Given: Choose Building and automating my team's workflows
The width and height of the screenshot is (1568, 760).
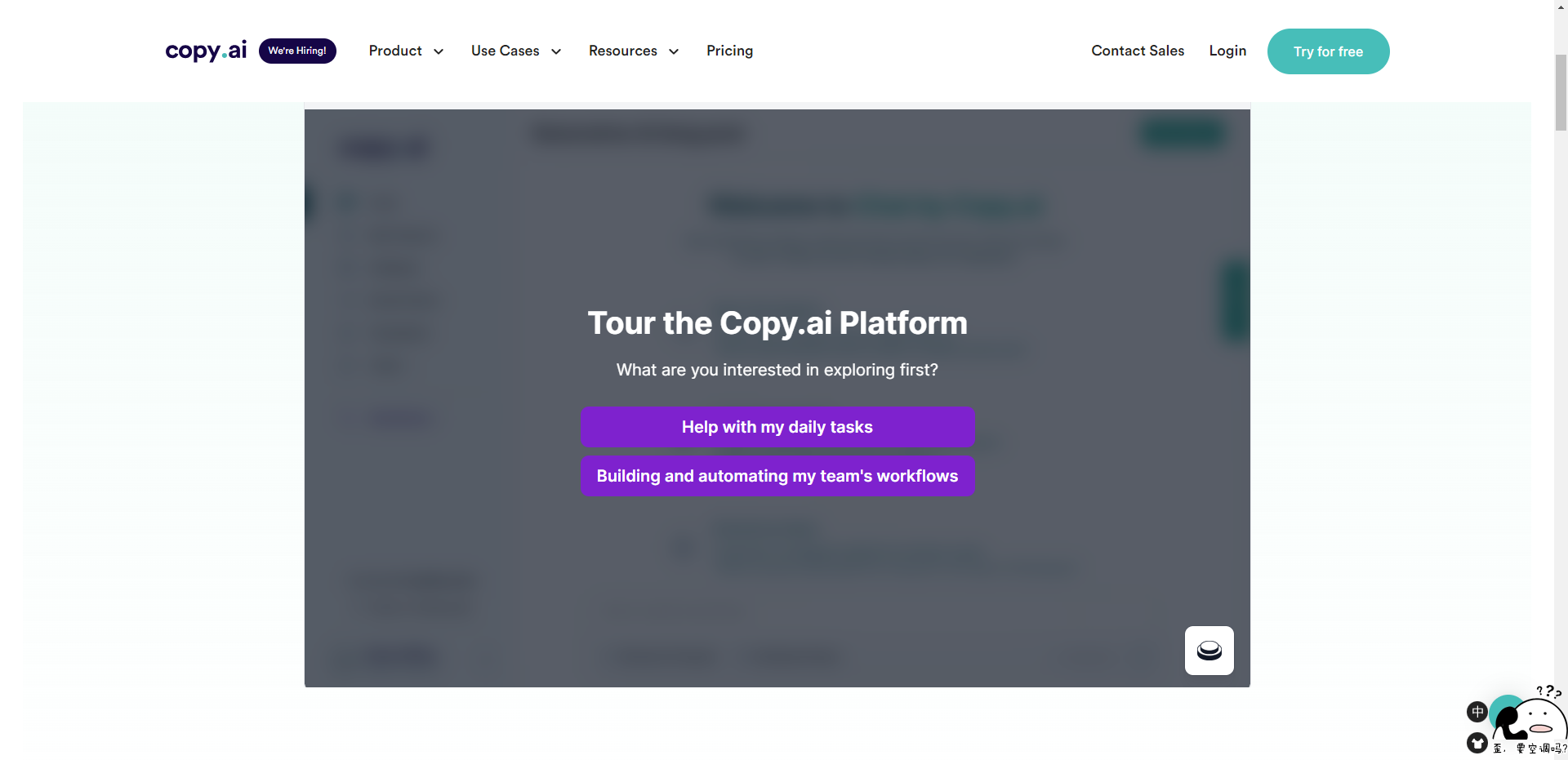Looking at the screenshot, I should point(777,476).
